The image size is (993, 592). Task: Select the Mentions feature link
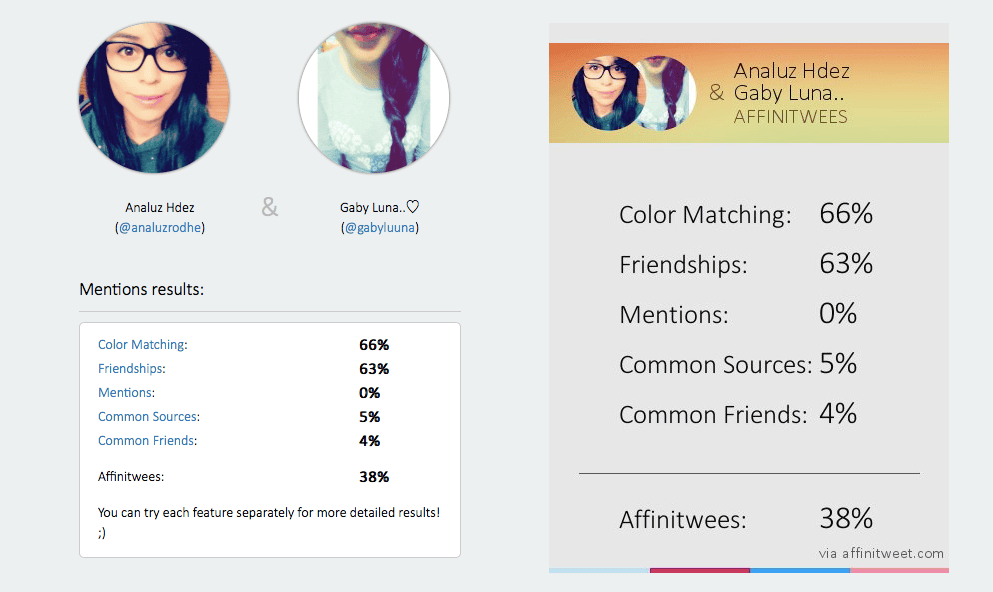125,393
